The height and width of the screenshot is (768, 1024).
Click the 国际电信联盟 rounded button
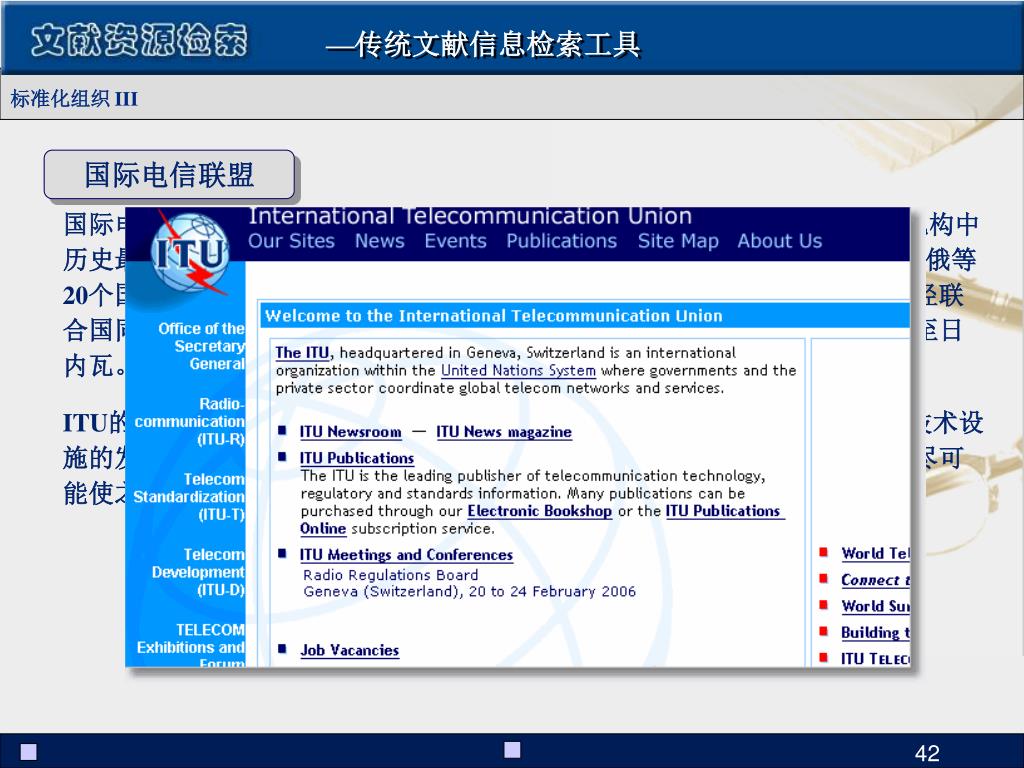(169, 174)
